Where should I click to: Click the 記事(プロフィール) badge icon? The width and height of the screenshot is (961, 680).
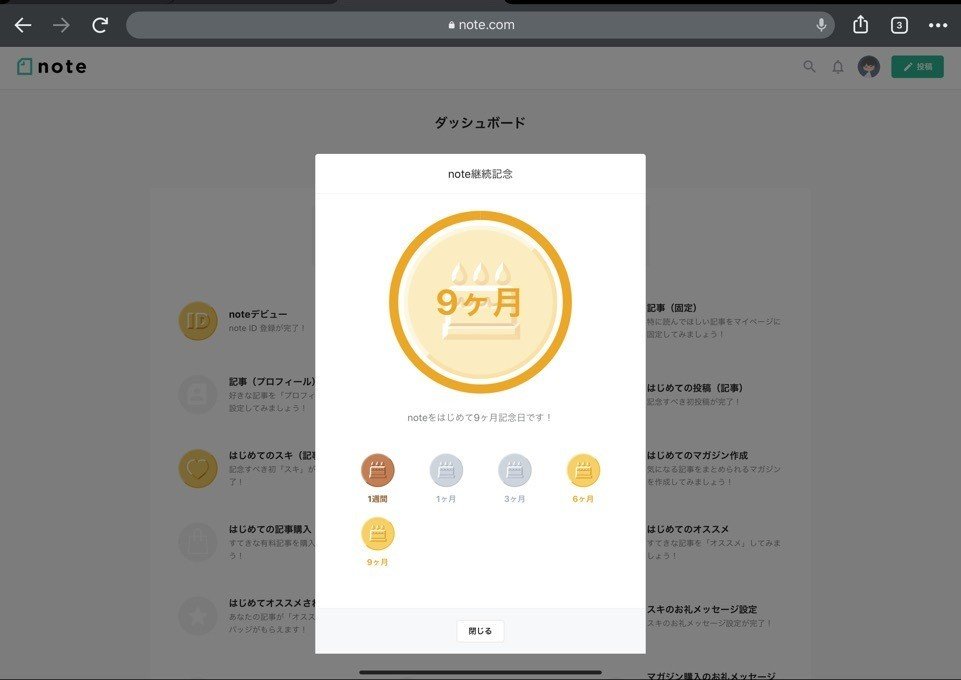click(198, 395)
